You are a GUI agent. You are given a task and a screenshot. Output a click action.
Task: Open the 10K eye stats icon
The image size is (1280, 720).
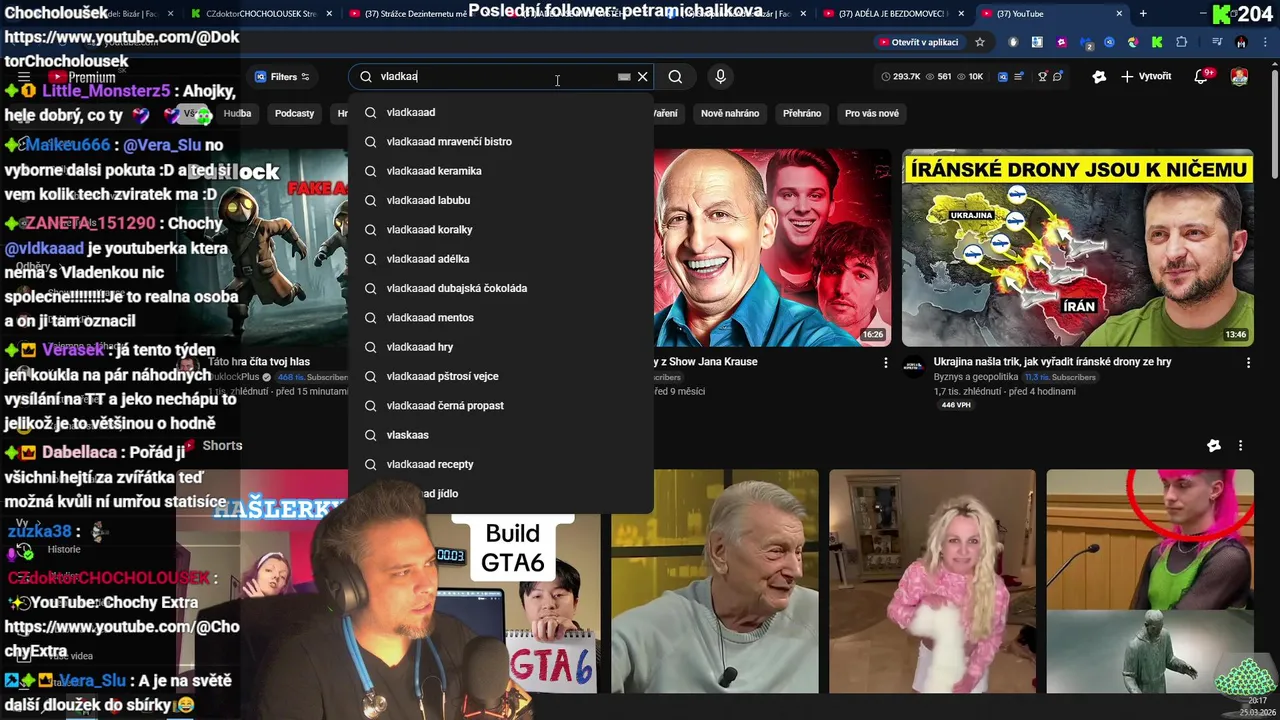point(960,77)
